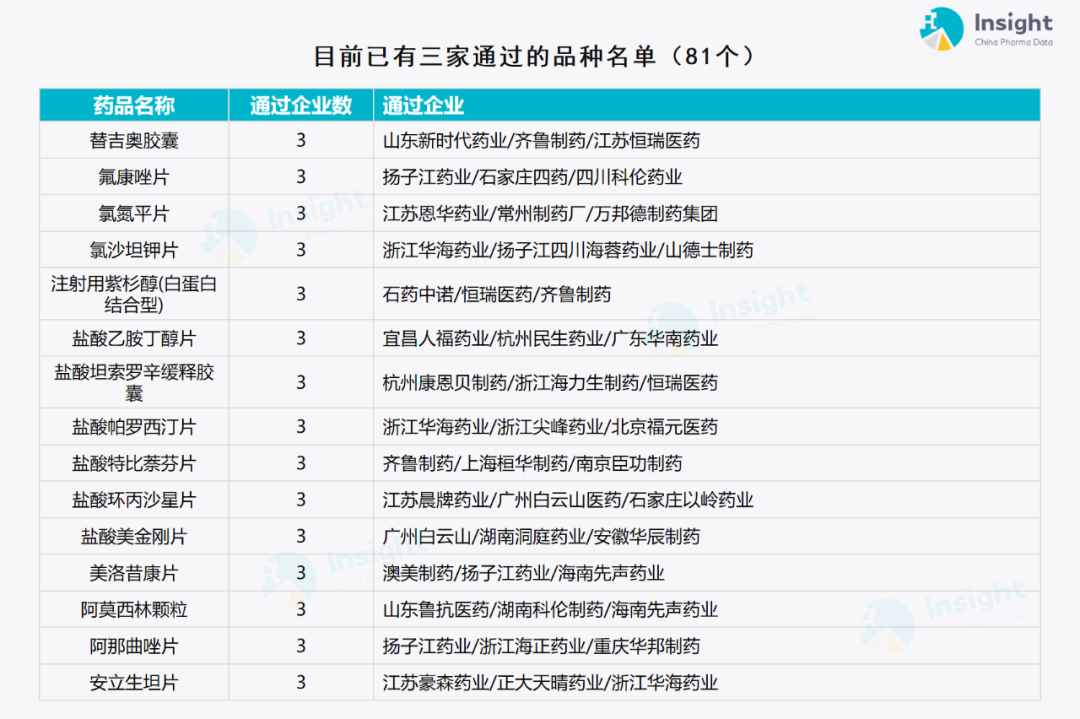The image size is (1080, 719).
Task: Click the 药品名称 column header
Action: 134,105
